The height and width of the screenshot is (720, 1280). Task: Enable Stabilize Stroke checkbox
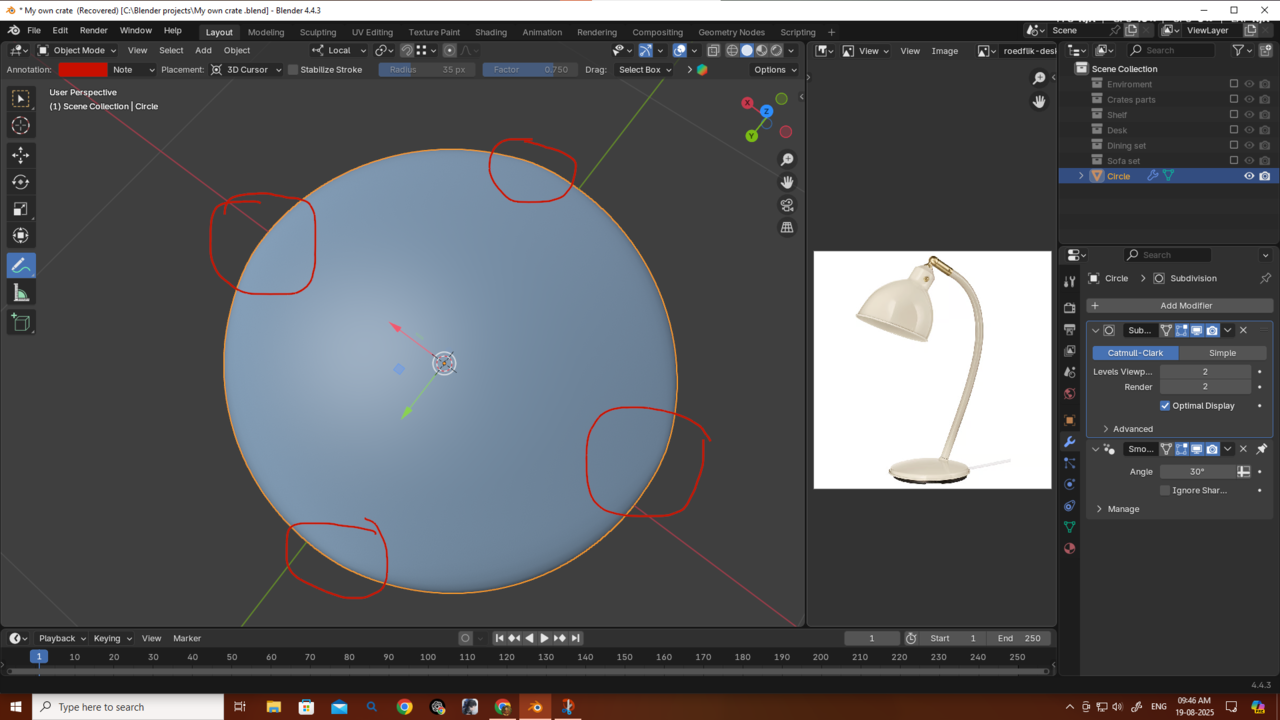[293, 70]
